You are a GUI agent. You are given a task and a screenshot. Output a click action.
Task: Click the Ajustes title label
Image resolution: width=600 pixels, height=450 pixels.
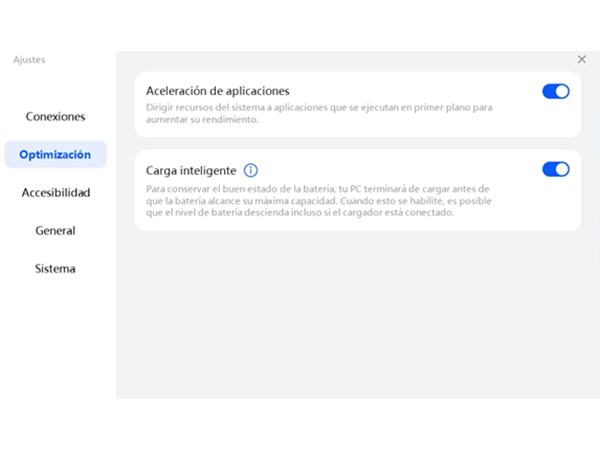click(x=29, y=60)
